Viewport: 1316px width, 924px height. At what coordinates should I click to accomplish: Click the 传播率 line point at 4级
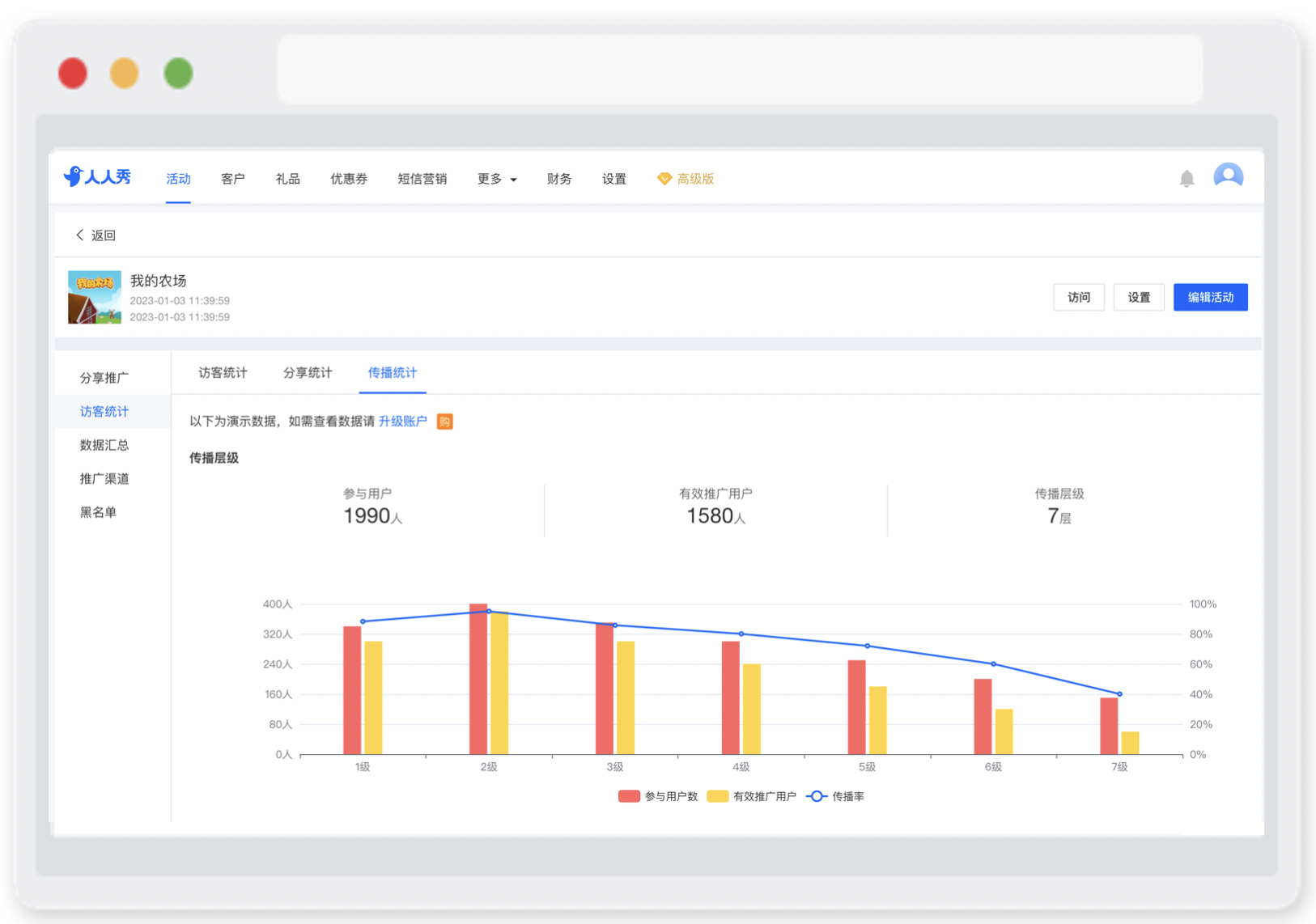pos(741,634)
